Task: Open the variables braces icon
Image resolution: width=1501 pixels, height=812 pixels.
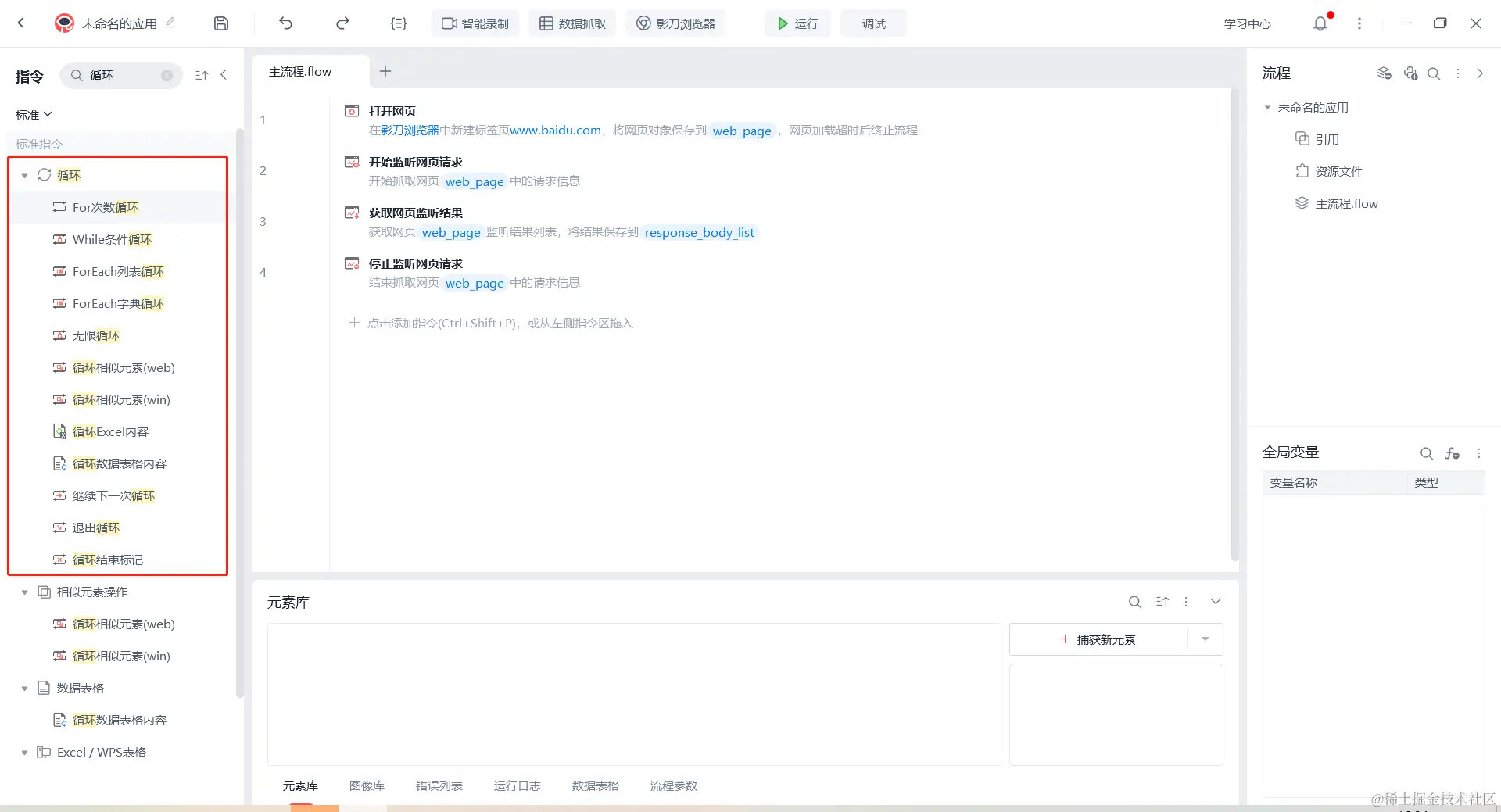Action: pos(399,23)
